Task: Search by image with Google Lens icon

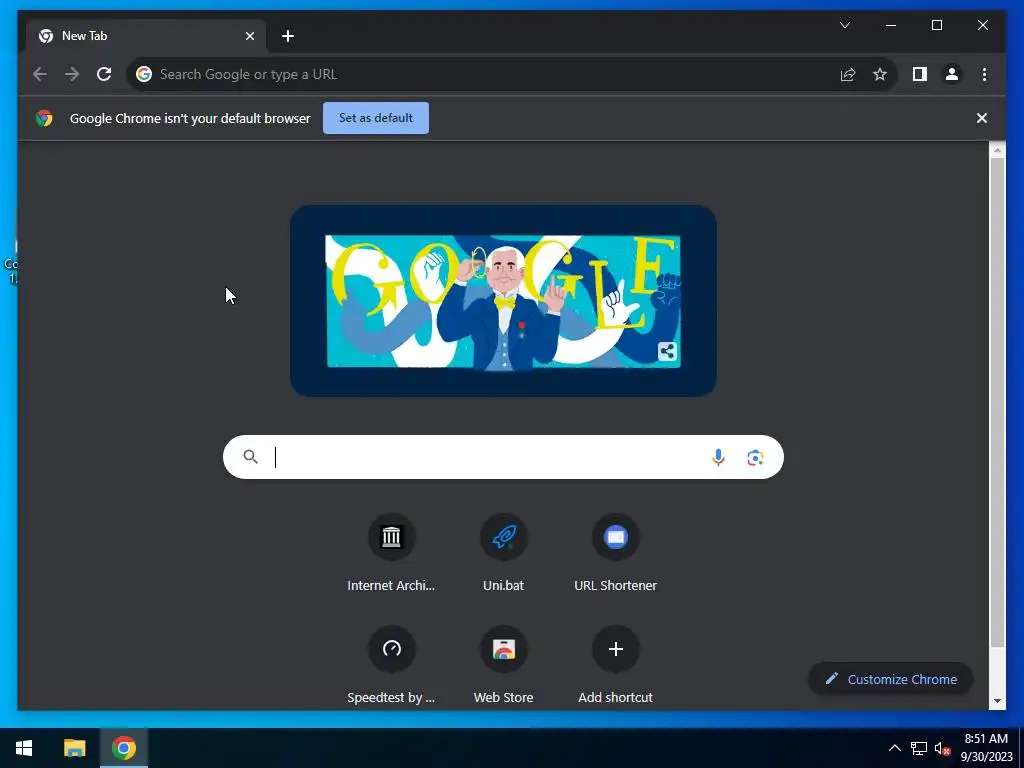Action: point(755,458)
